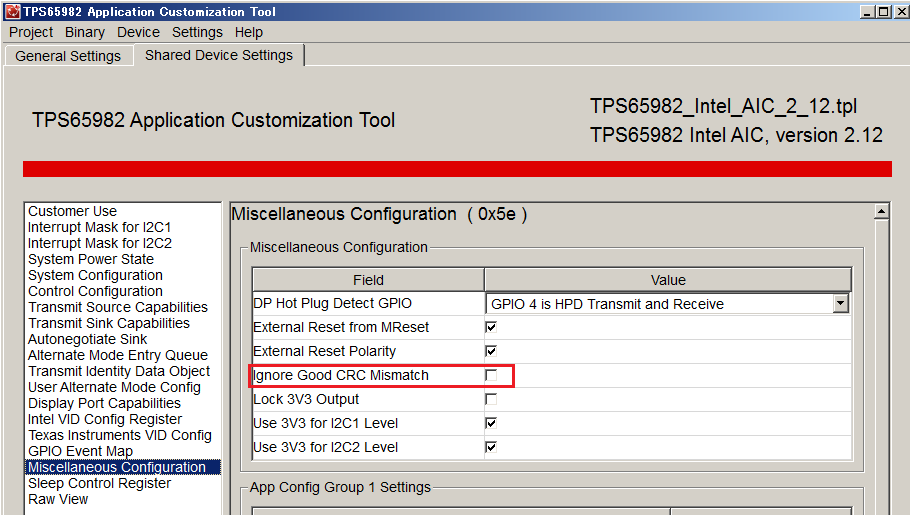Toggle External Reset from MReset checkbox

[x=491, y=327]
